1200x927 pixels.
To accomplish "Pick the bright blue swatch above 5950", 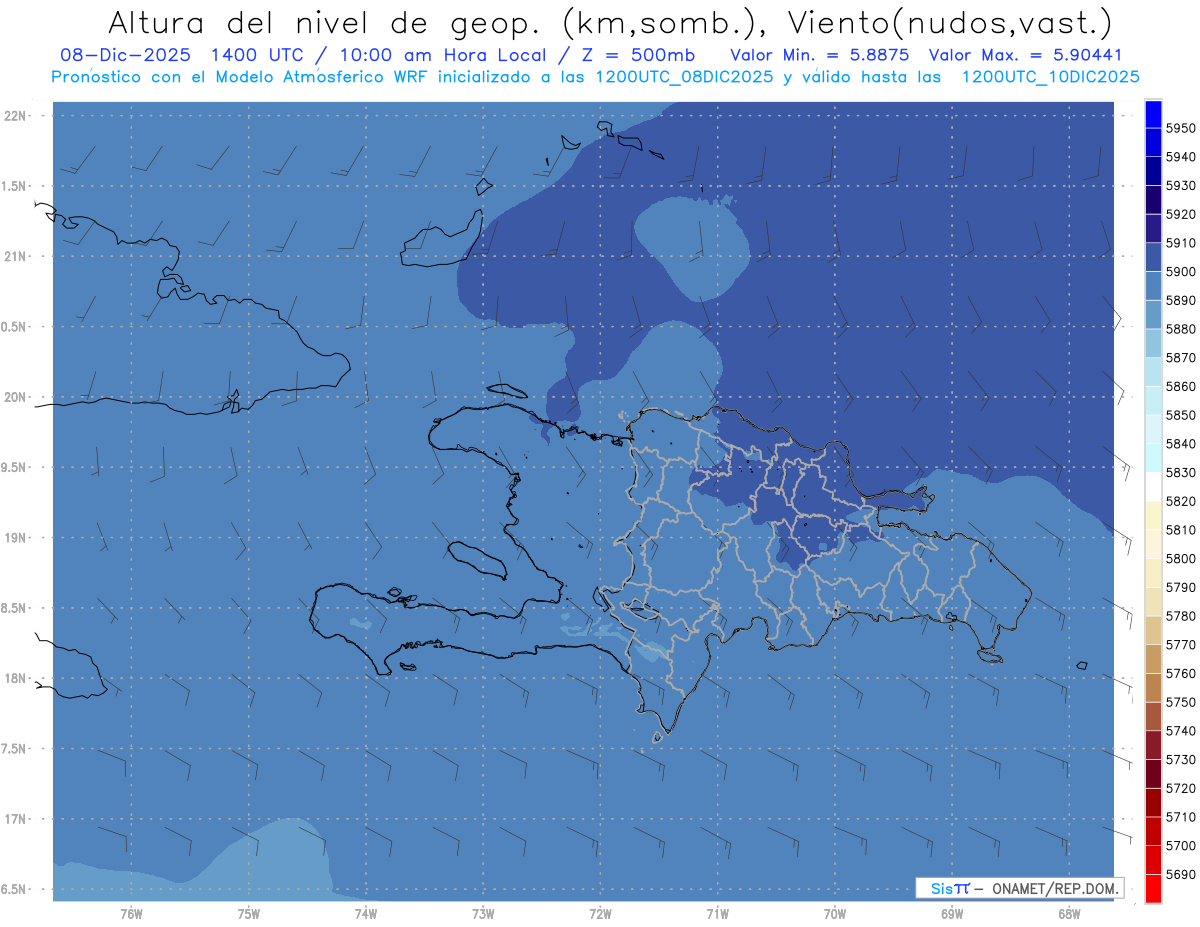I will coord(1153,114).
